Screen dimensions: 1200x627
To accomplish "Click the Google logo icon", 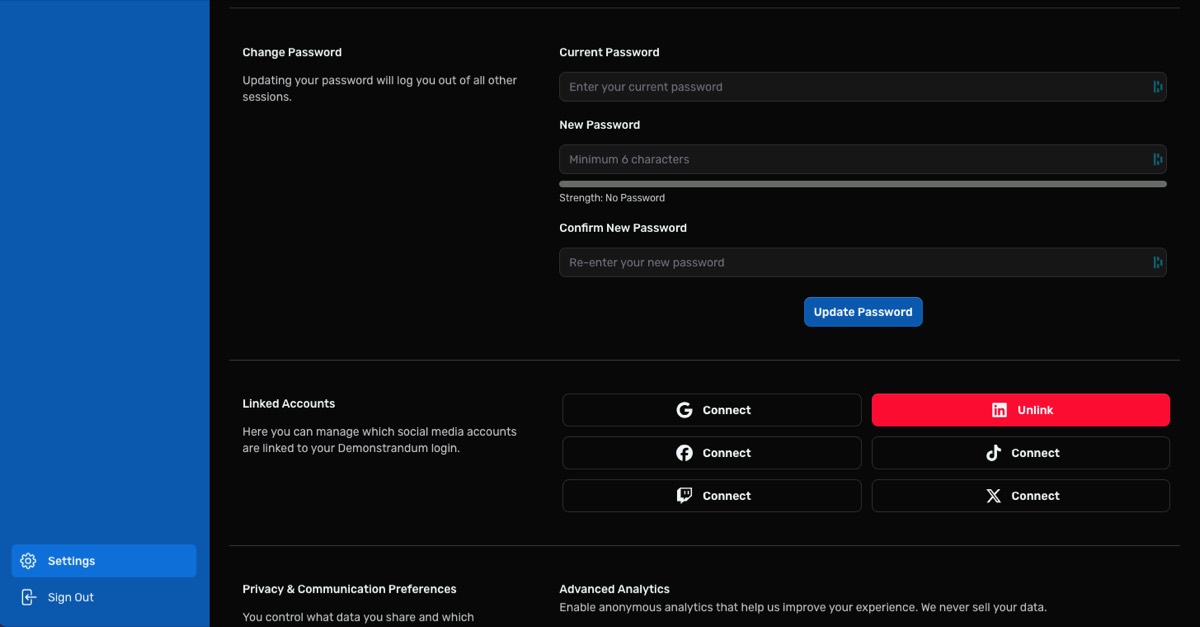I will pyautogui.click(x=684, y=410).
